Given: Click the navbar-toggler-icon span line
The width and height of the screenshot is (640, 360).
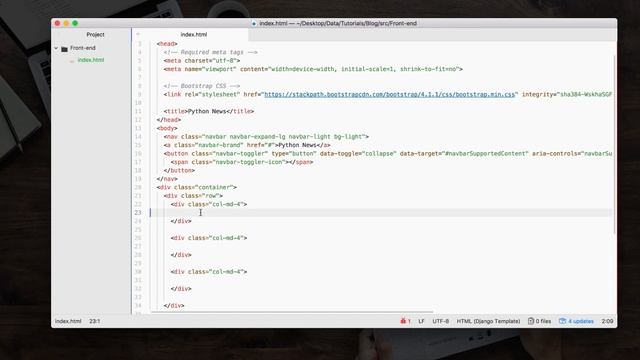Looking at the screenshot, I should pyautogui.click(x=242, y=162).
